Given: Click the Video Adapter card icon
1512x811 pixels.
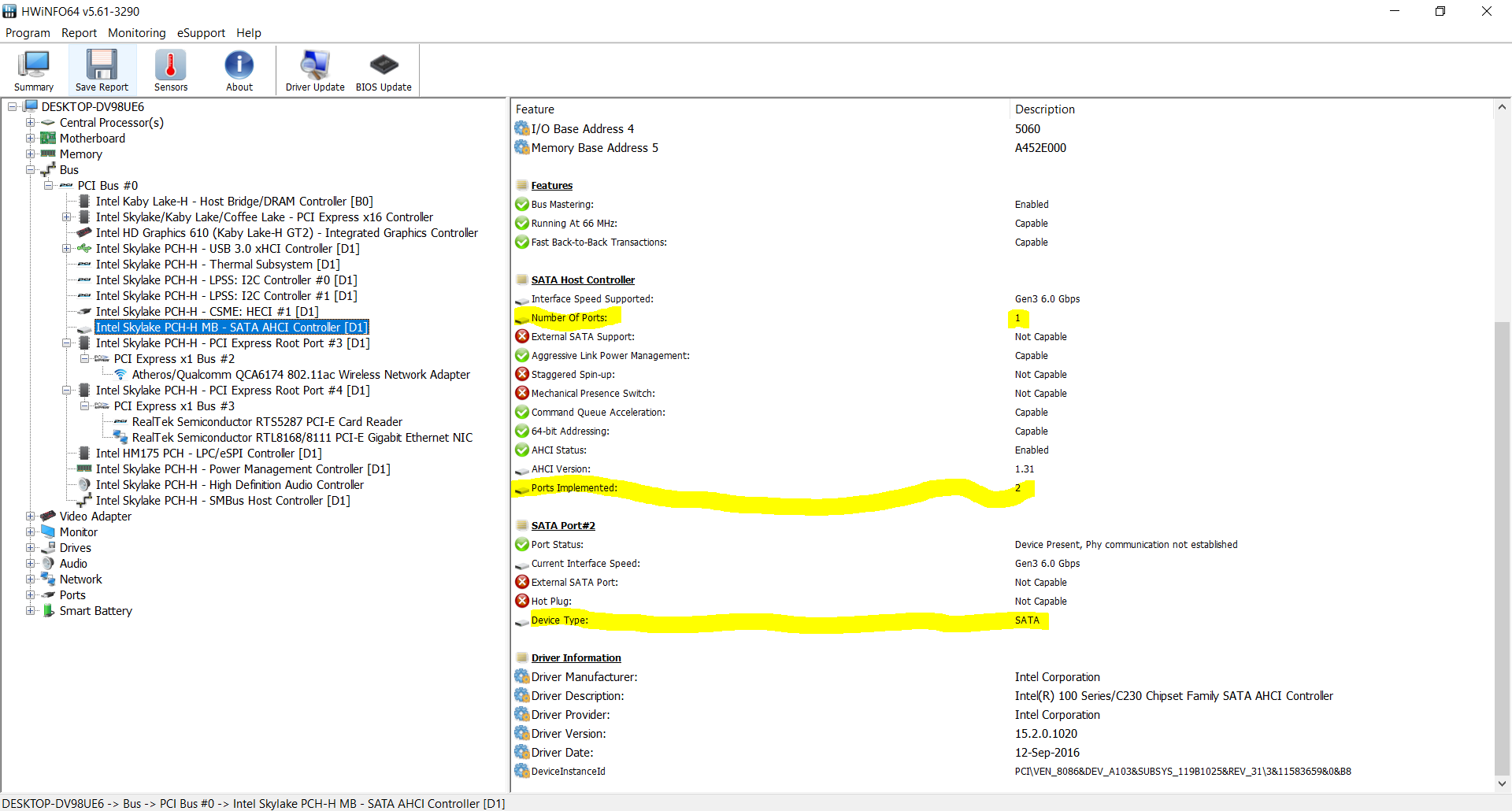Looking at the screenshot, I should pos(48,516).
